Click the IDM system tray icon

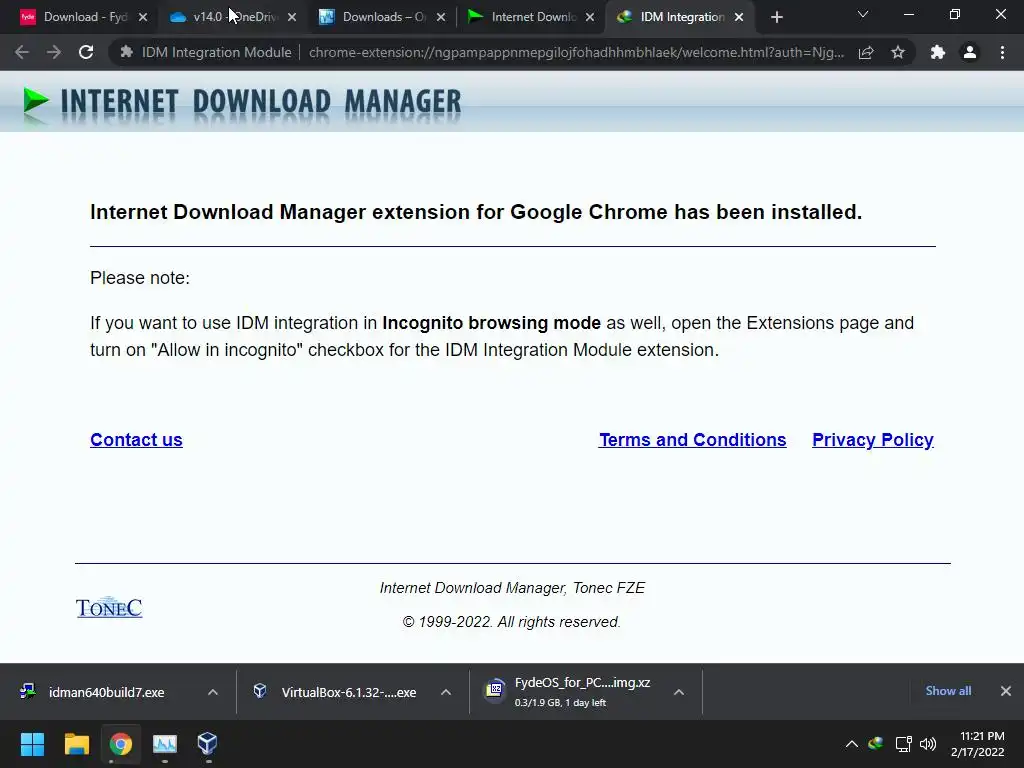876,743
